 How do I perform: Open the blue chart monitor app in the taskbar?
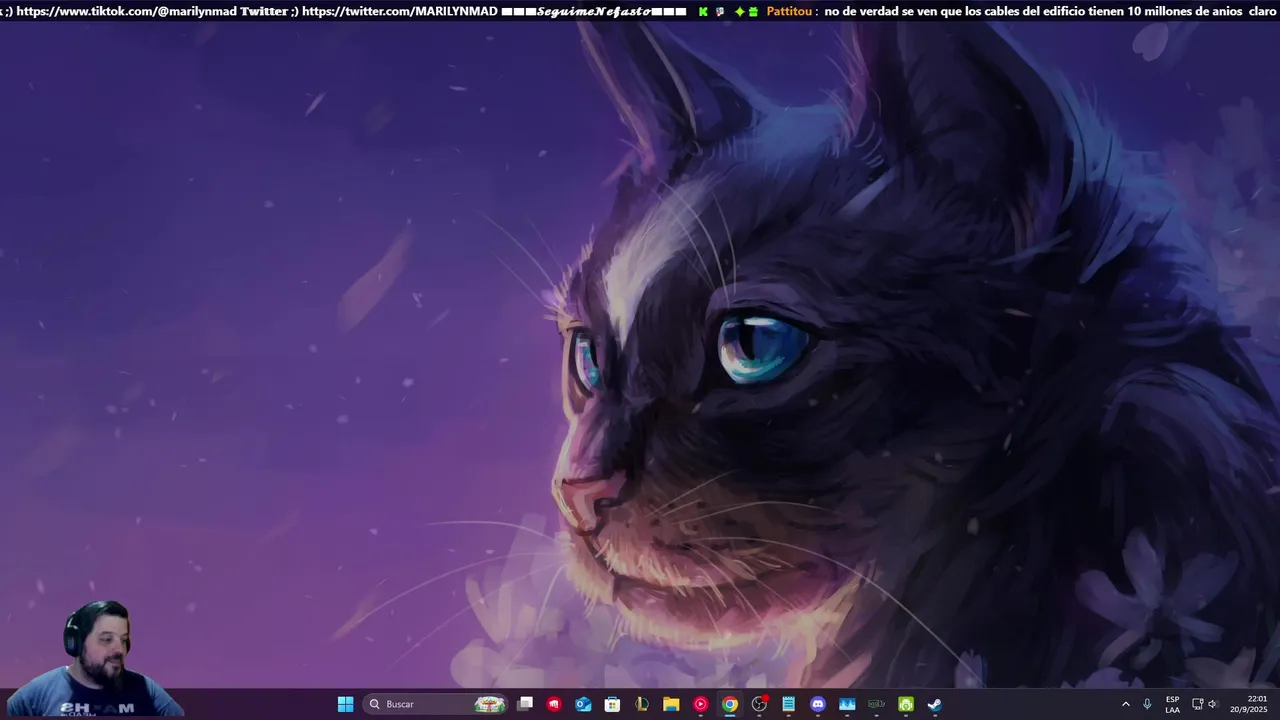coord(847,704)
